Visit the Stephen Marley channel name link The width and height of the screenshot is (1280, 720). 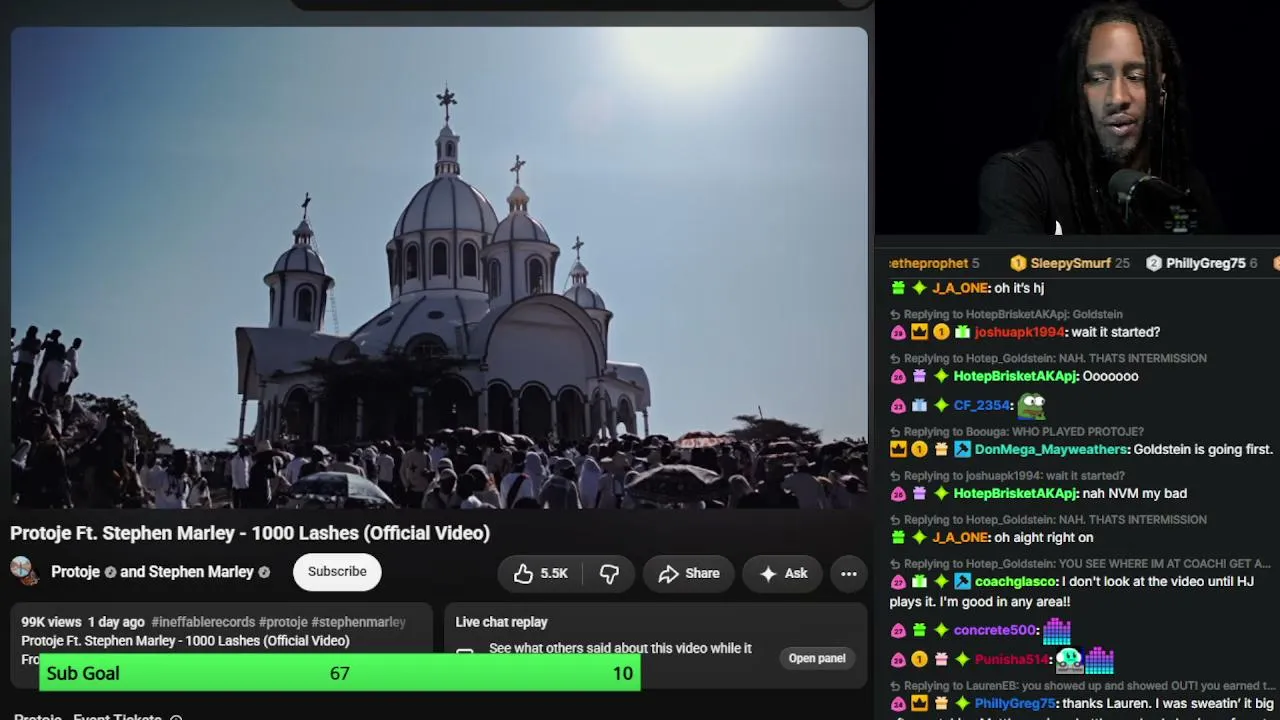tap(201, 572)
